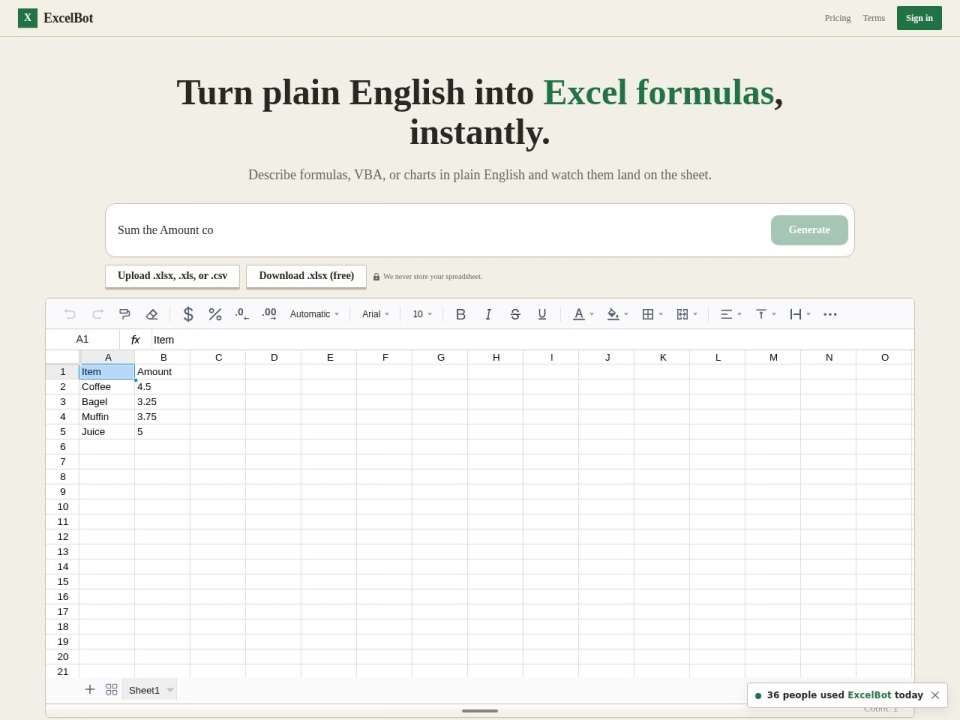The height and width of the screenshot is (720, 960).
Task: Click the borders grid icon
Action: 648,314
